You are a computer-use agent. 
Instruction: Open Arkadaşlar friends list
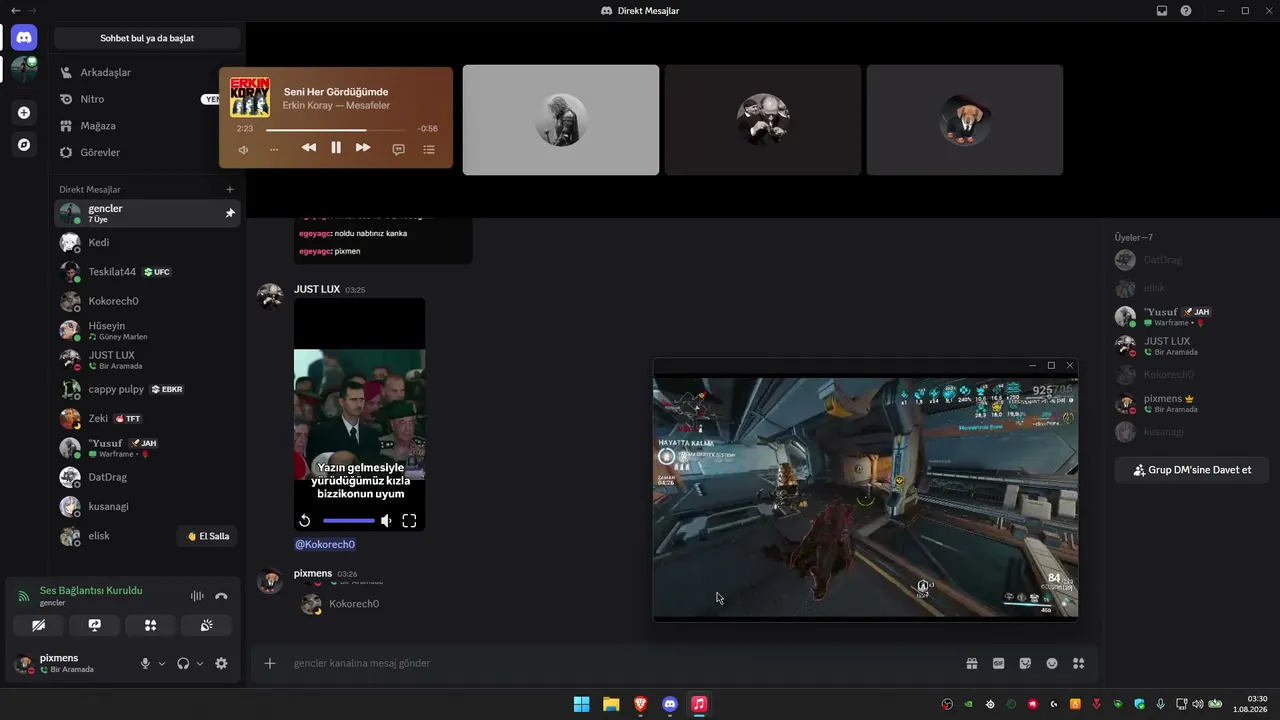click(147, 72)
